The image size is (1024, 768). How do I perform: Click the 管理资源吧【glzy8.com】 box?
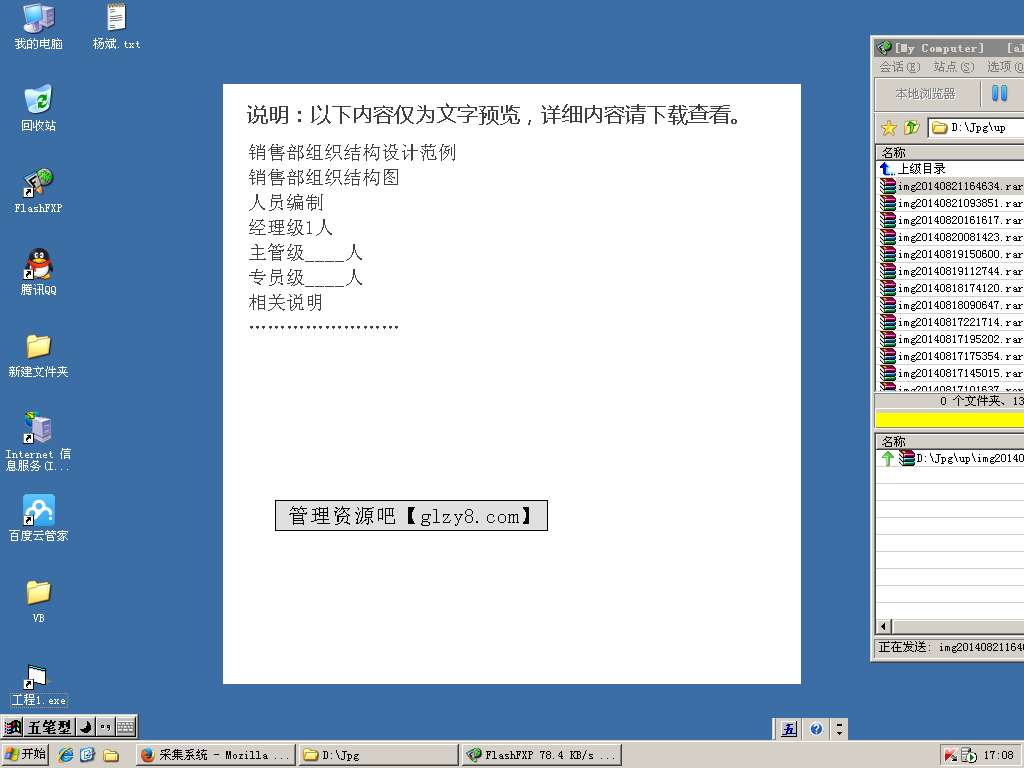(411, 516)
